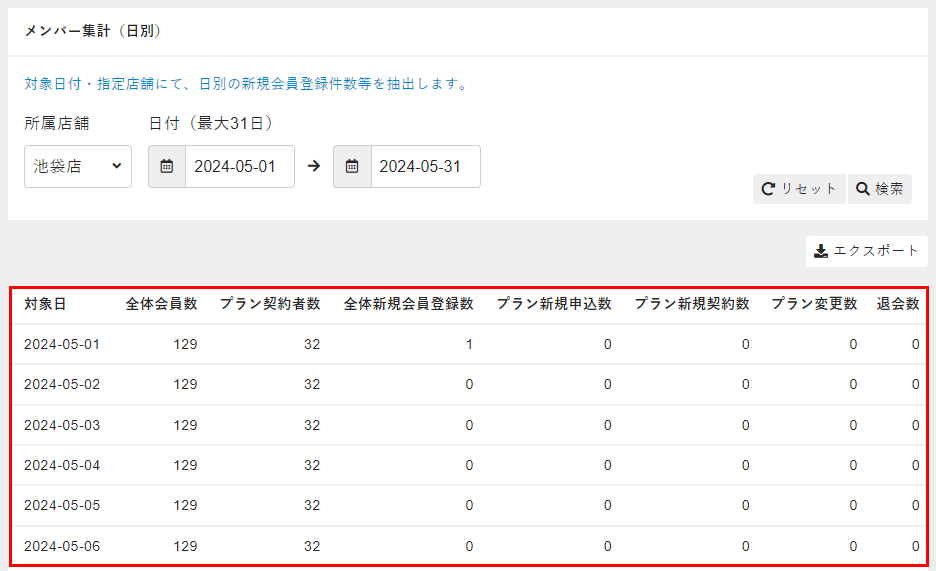
Task: Click the プラン新規申込数 column header
Action: [554, 304]
